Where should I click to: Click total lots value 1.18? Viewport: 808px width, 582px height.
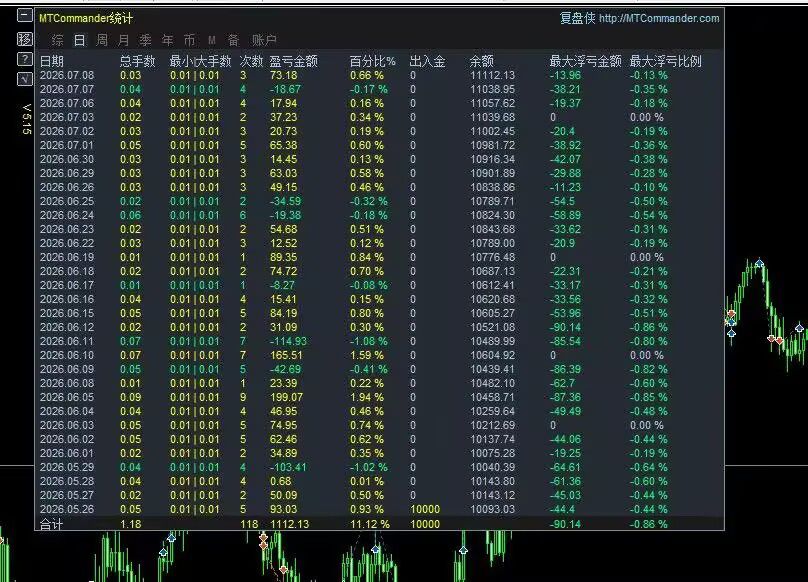[130, 524]
